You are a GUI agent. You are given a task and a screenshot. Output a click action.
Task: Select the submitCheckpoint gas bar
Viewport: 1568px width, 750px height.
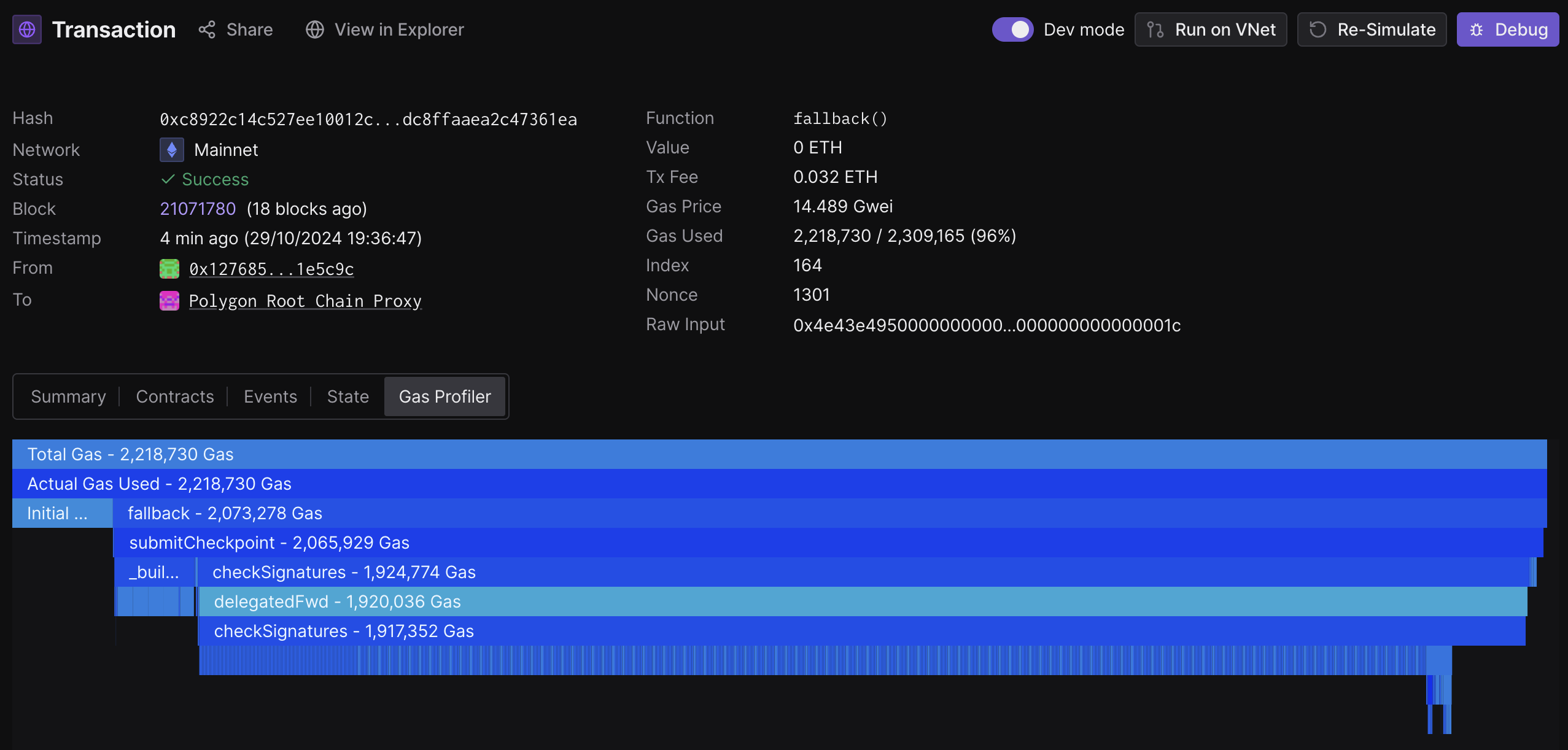pyautogui.click(x=828, y=543)
